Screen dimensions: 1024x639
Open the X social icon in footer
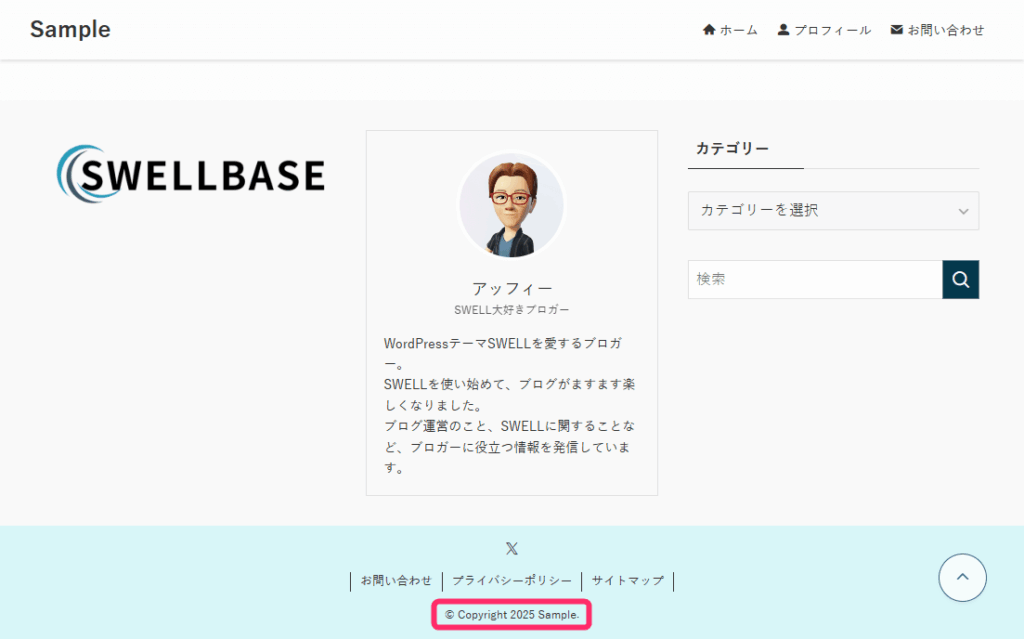click(x=512, y=549)
